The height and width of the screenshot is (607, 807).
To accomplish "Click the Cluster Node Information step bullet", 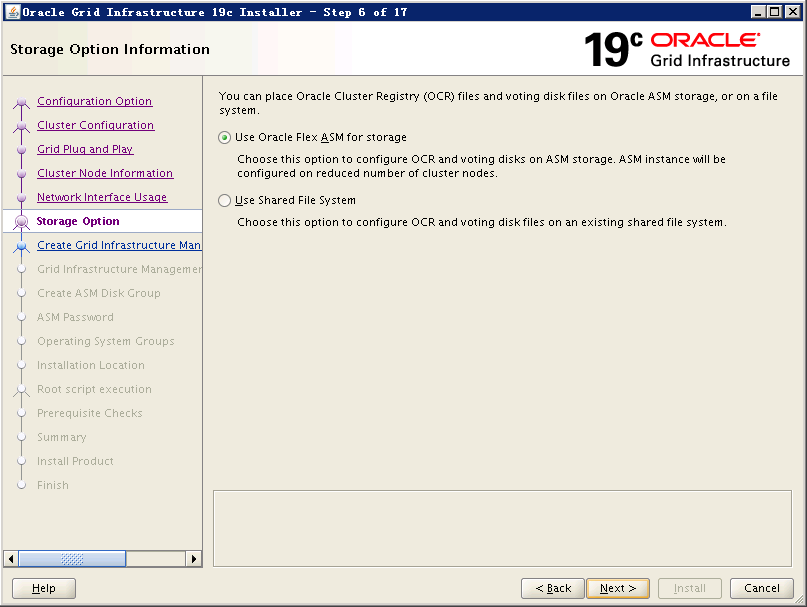I will [21, 174].
